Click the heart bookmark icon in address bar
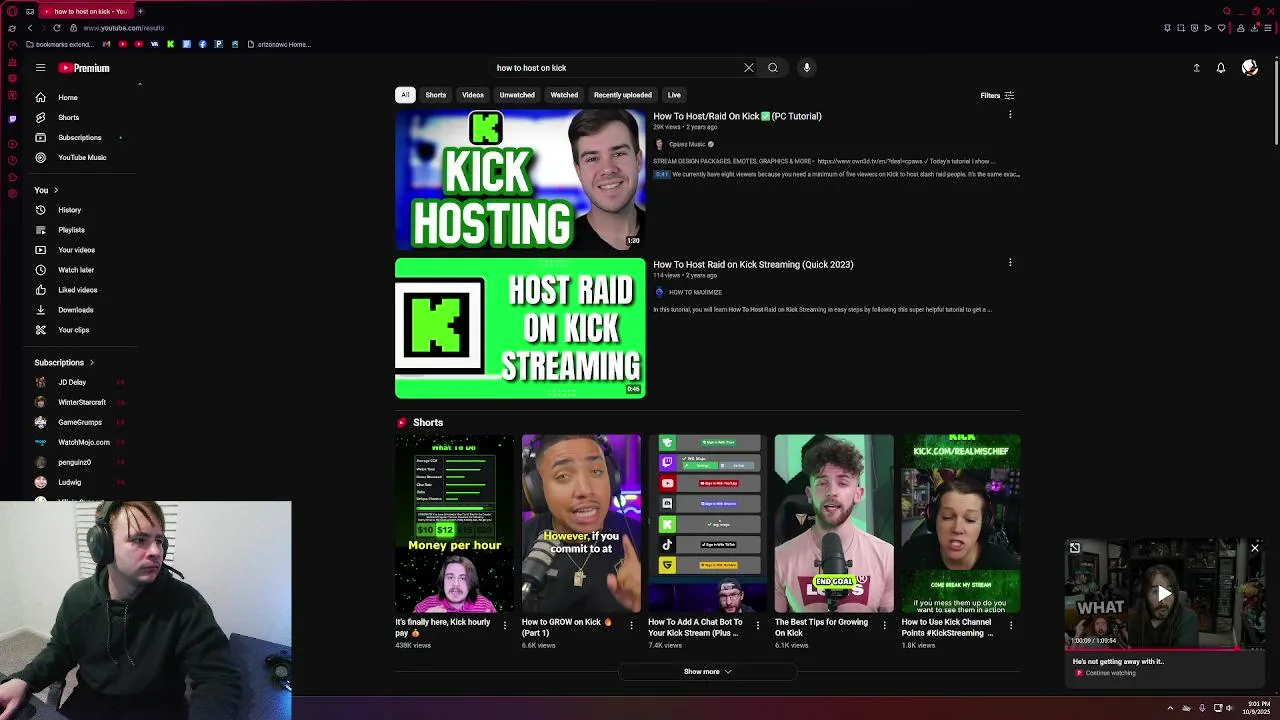The width and height of the screenshot is (1280, 720). point(1221,28)
